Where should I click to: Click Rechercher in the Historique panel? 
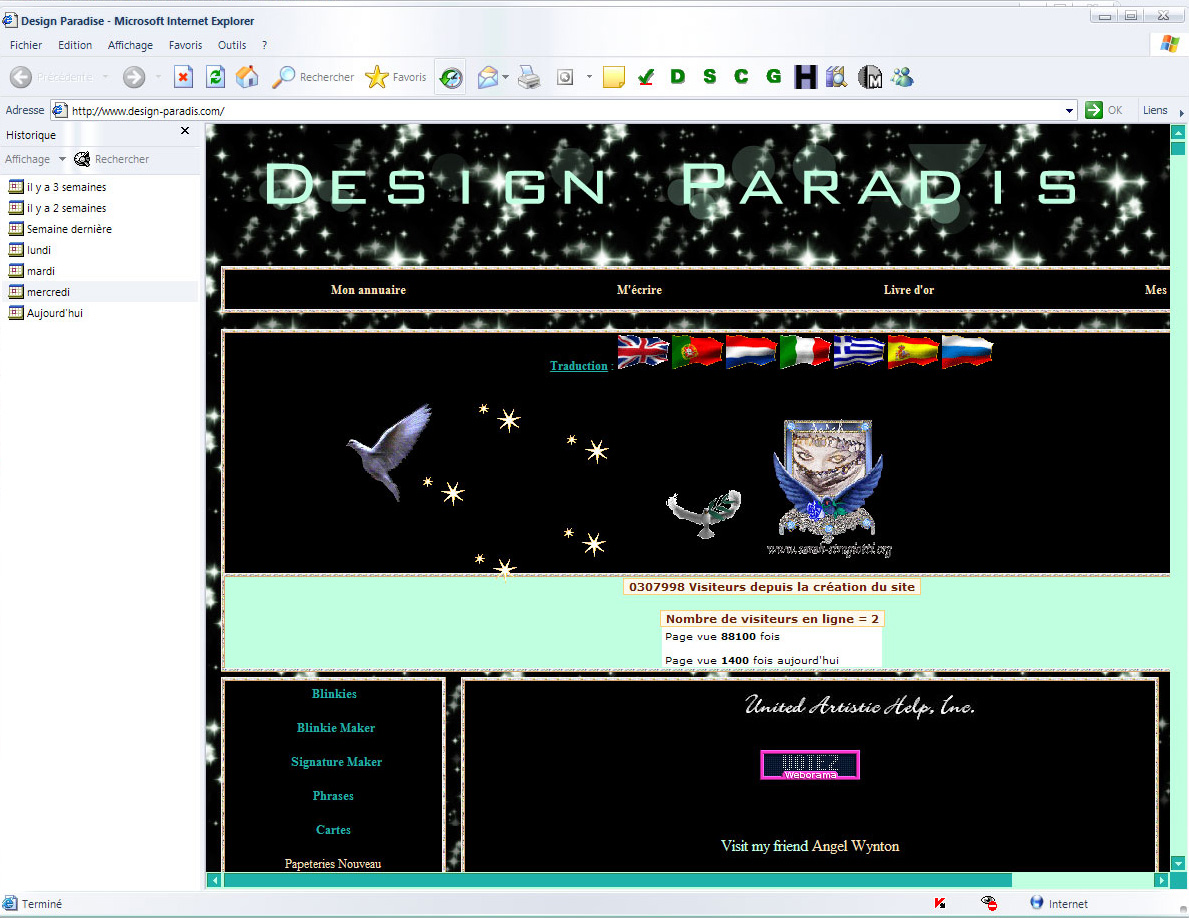click(111, 159)
